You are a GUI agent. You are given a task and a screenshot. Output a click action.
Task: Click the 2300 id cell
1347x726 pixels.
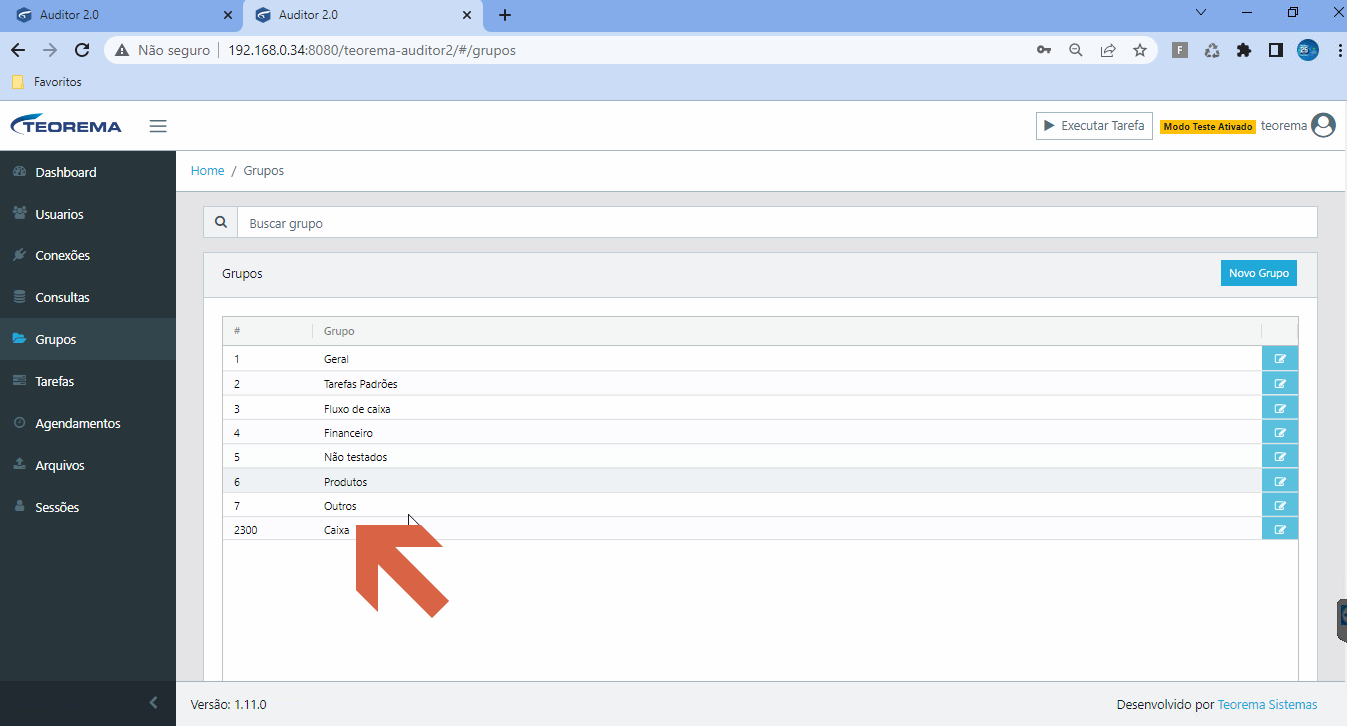[x=245, y=530]
